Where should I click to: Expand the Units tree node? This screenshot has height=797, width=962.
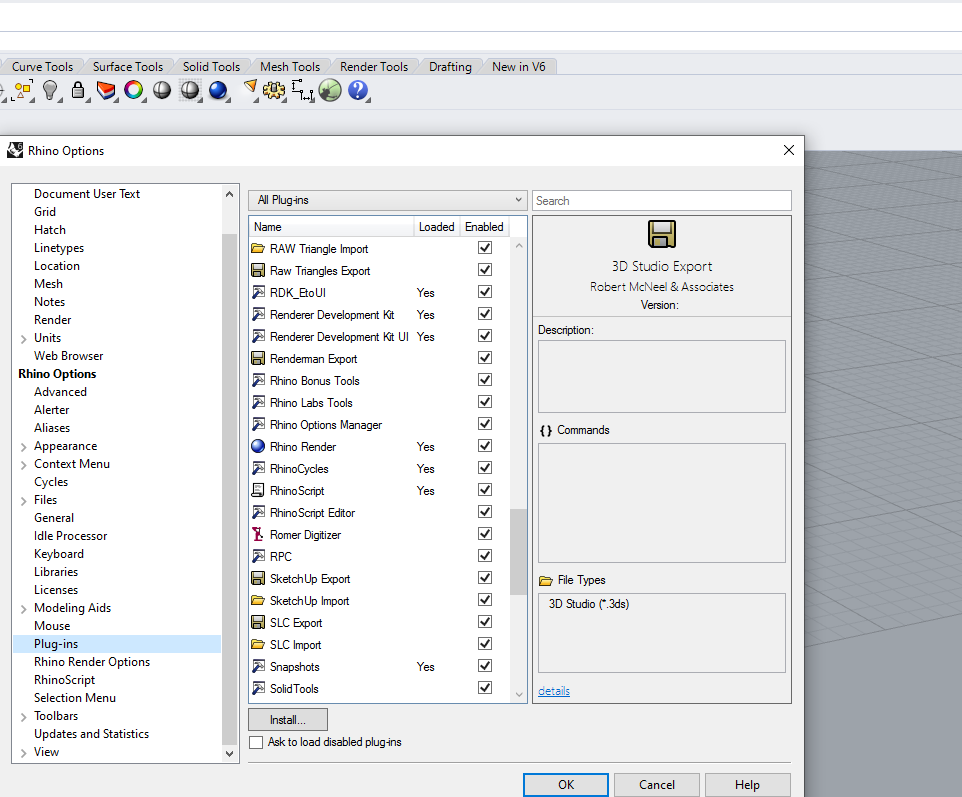(23, 339)
